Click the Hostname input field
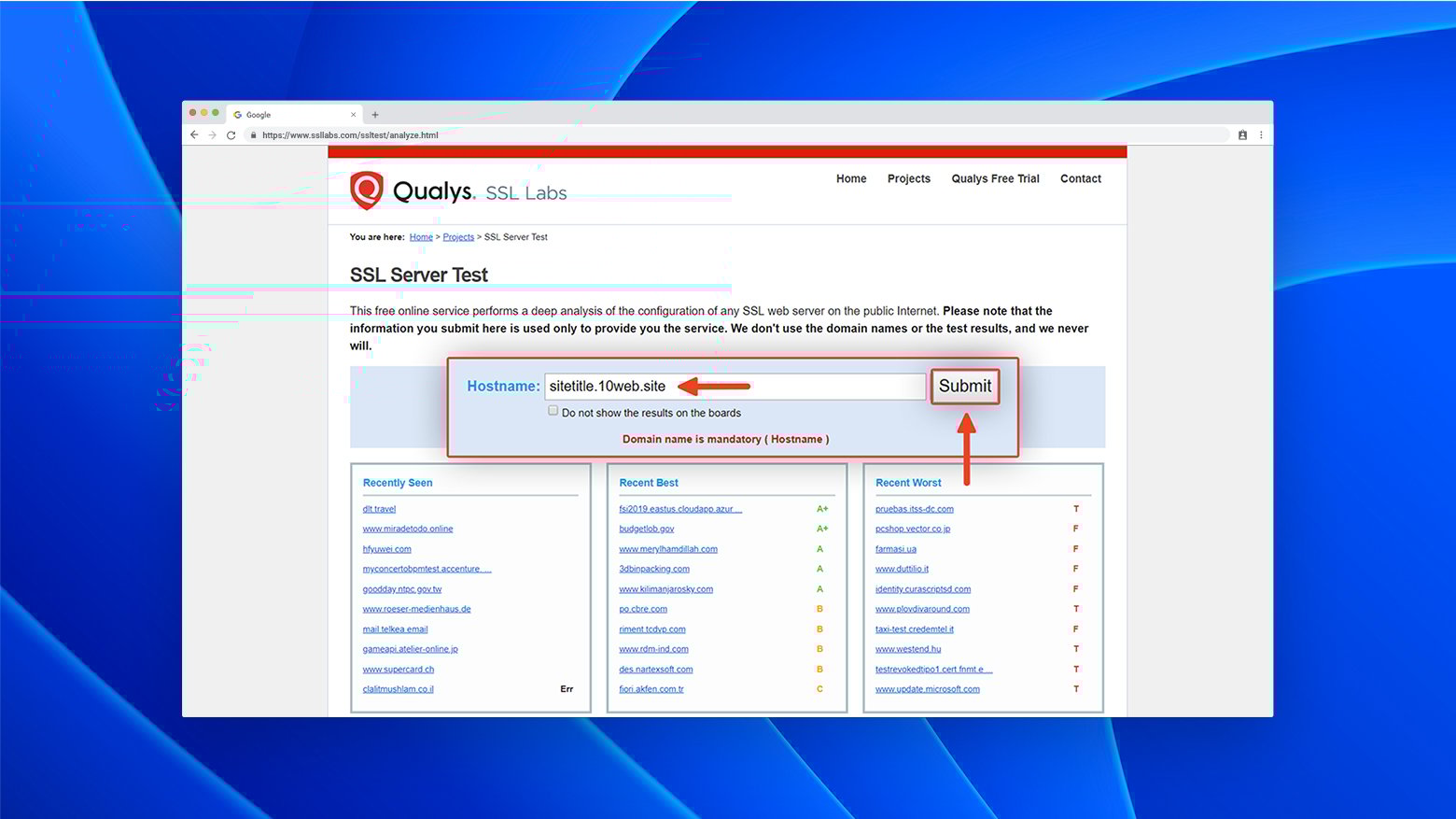The width and height of the screenshot is (1456, 819). 735,387
